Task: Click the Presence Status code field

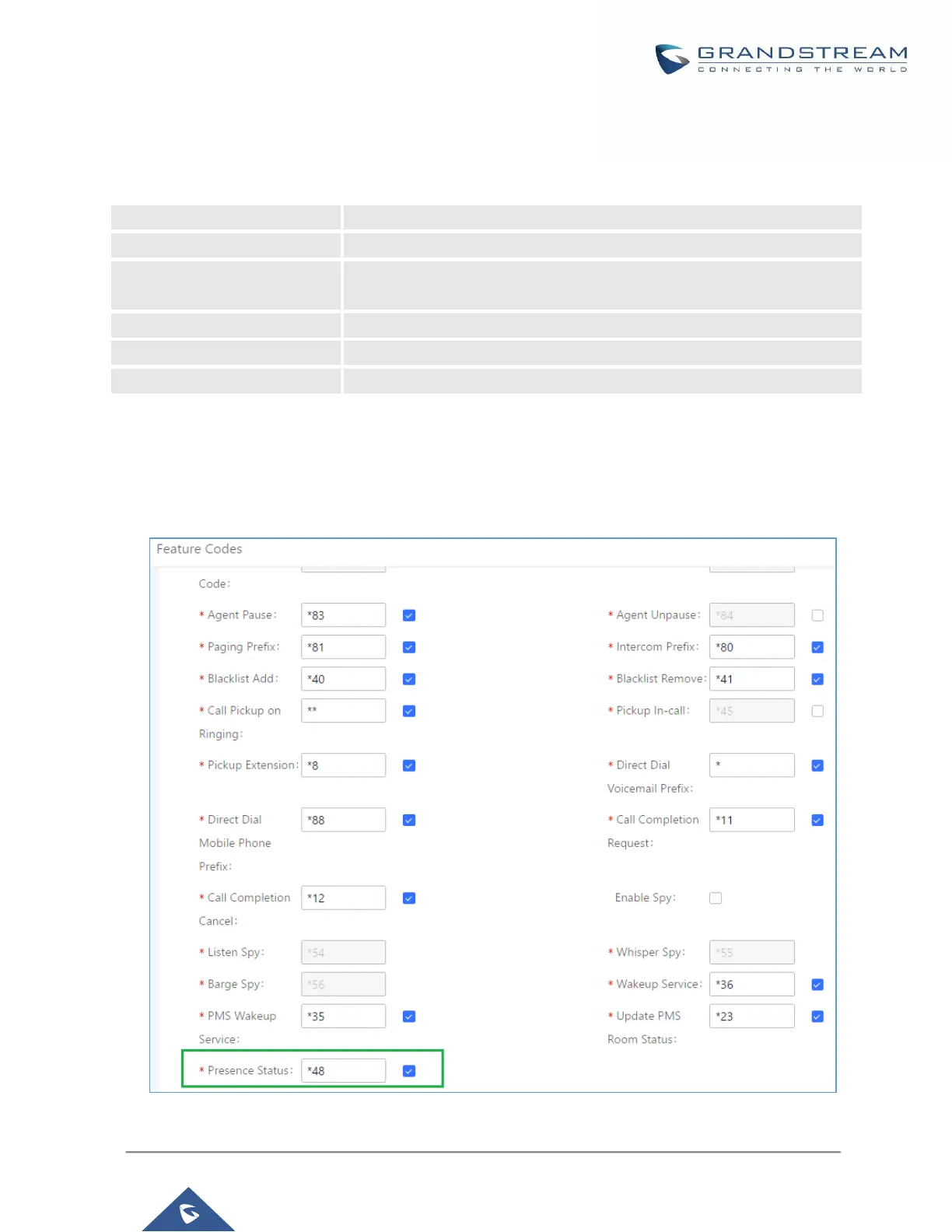Action: pos(343,1070)
